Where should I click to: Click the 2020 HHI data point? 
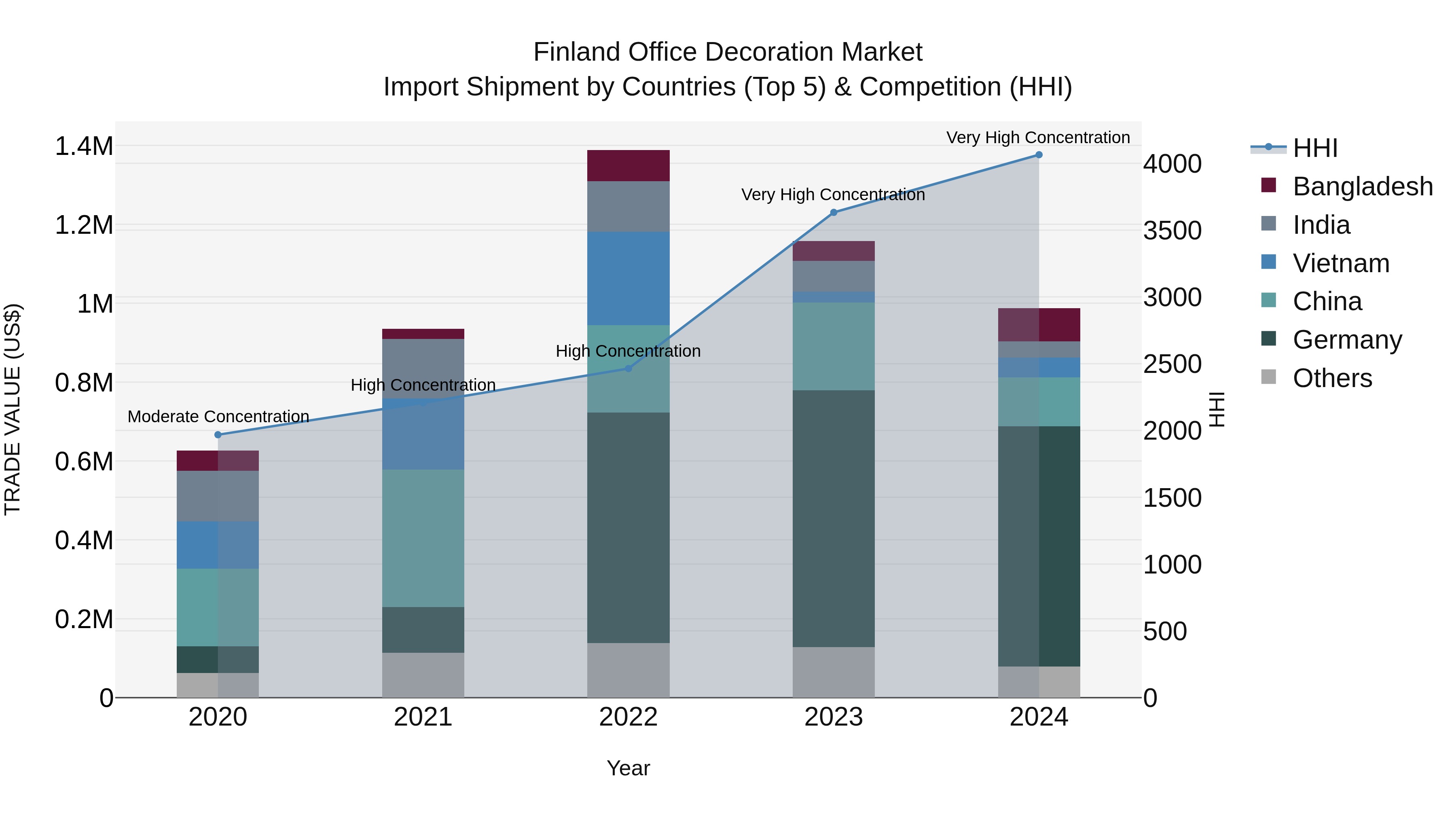[x=218, y=435]
